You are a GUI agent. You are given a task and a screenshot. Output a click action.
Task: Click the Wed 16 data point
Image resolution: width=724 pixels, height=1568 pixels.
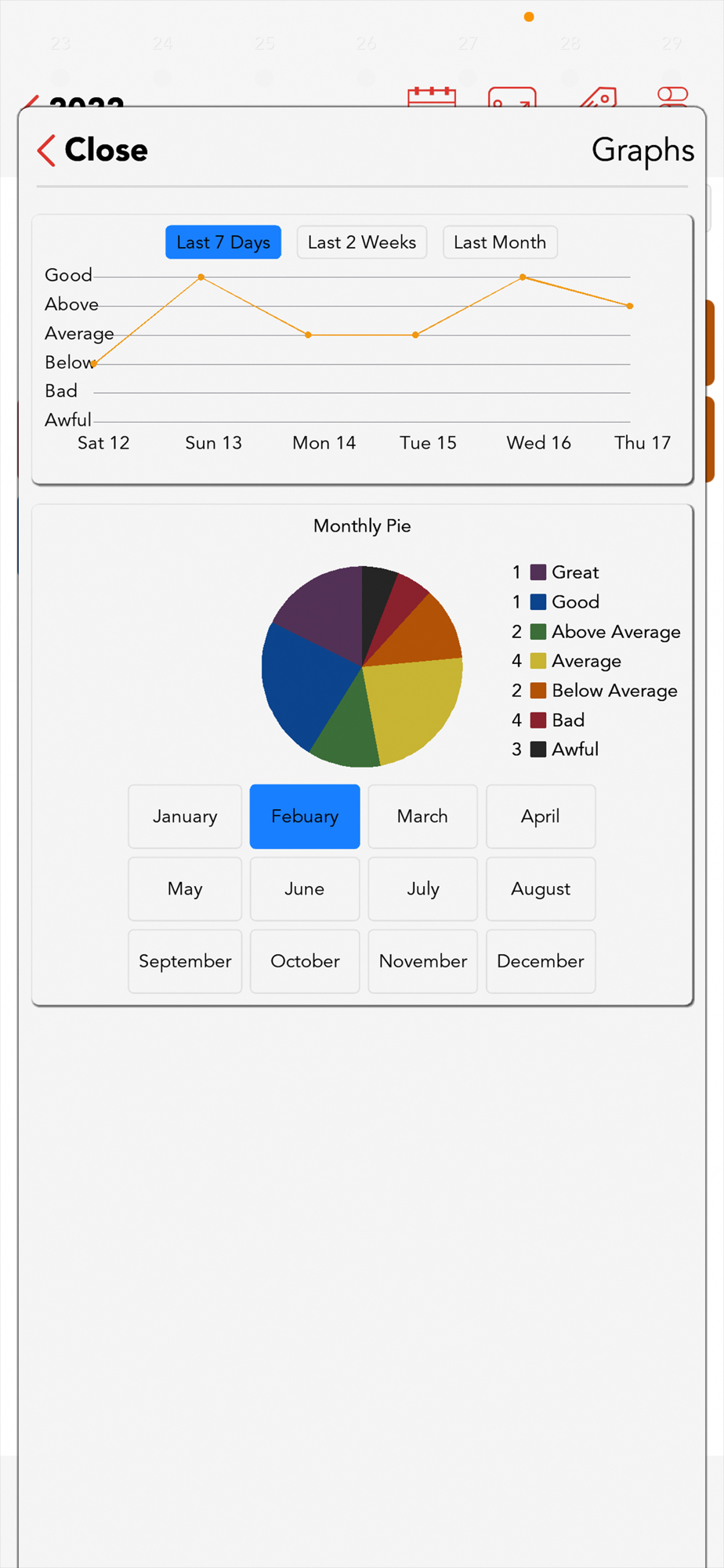(523, 277)
